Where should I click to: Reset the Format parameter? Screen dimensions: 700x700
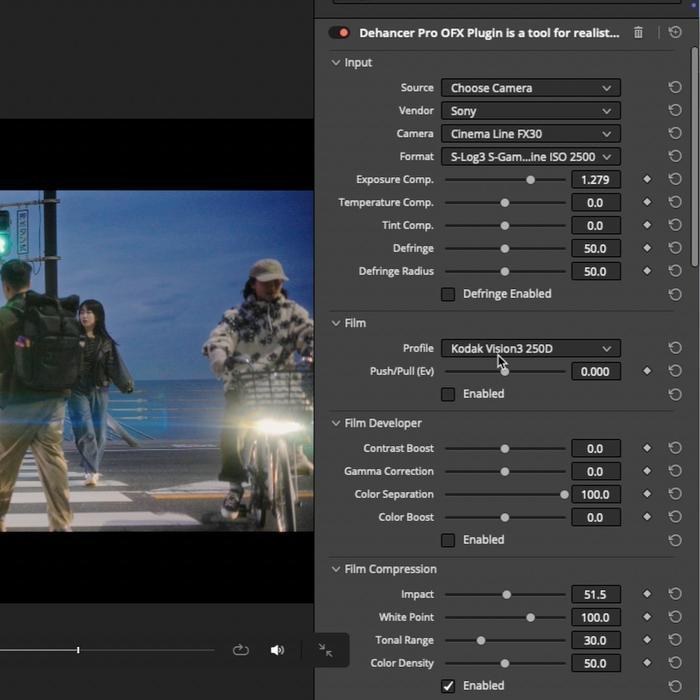pyautogui.click(x=675, y=156)
